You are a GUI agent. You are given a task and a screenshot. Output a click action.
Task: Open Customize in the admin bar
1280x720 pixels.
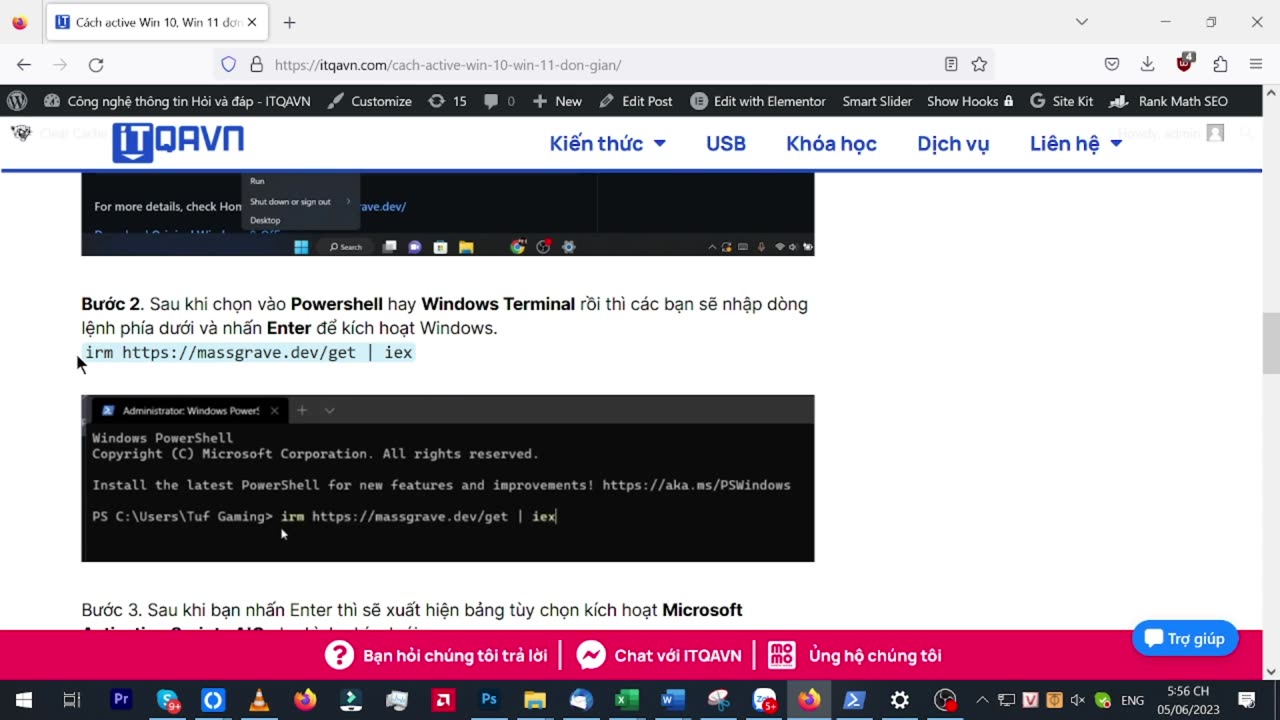pos(369,101)
